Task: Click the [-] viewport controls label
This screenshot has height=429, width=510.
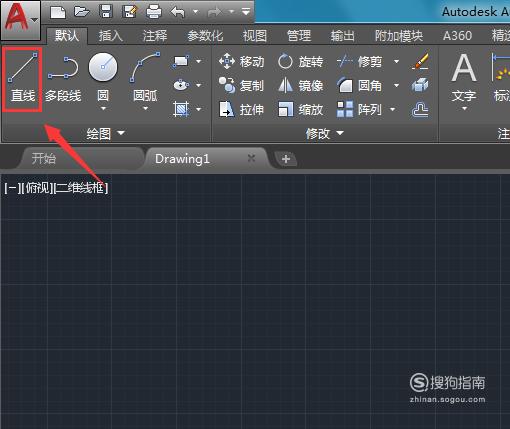Action: pyautogui.click(x=12, y=188)
